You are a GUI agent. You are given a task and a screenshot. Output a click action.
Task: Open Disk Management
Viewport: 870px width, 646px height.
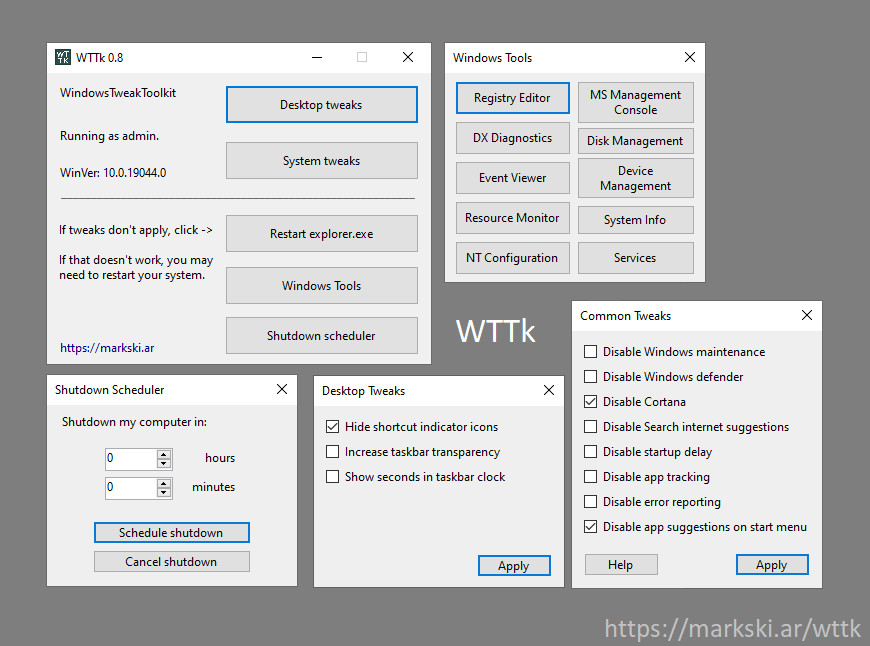click(635, 141)
